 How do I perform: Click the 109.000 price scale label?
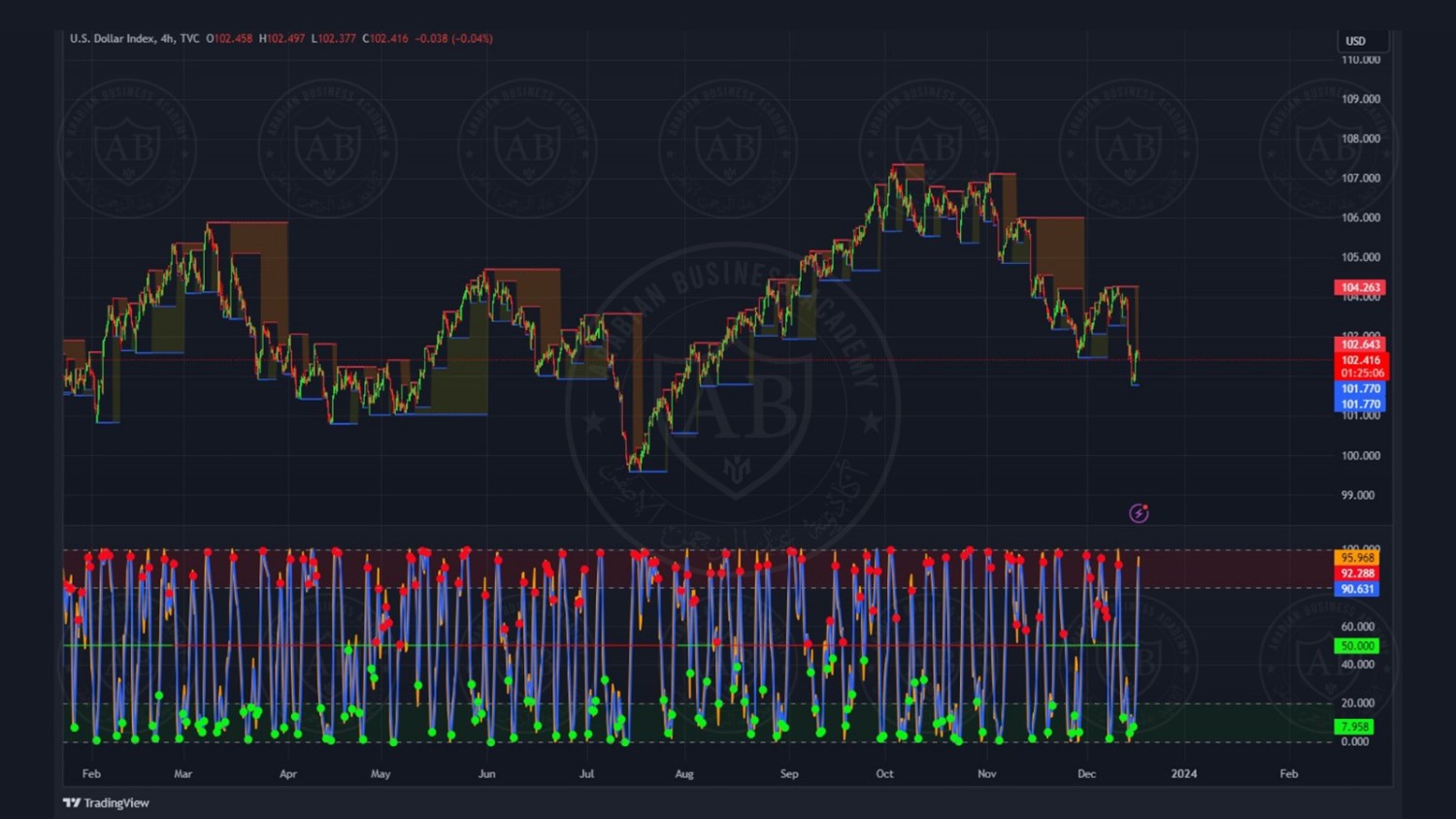tap(1361, 99)
